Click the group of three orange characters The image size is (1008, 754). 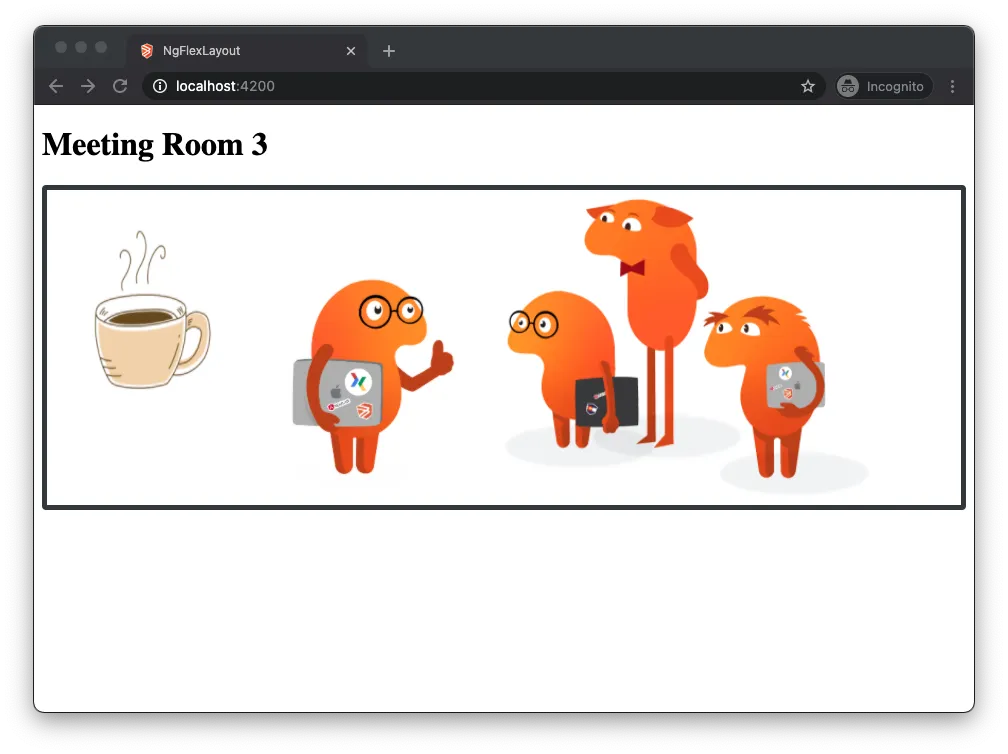687,346
